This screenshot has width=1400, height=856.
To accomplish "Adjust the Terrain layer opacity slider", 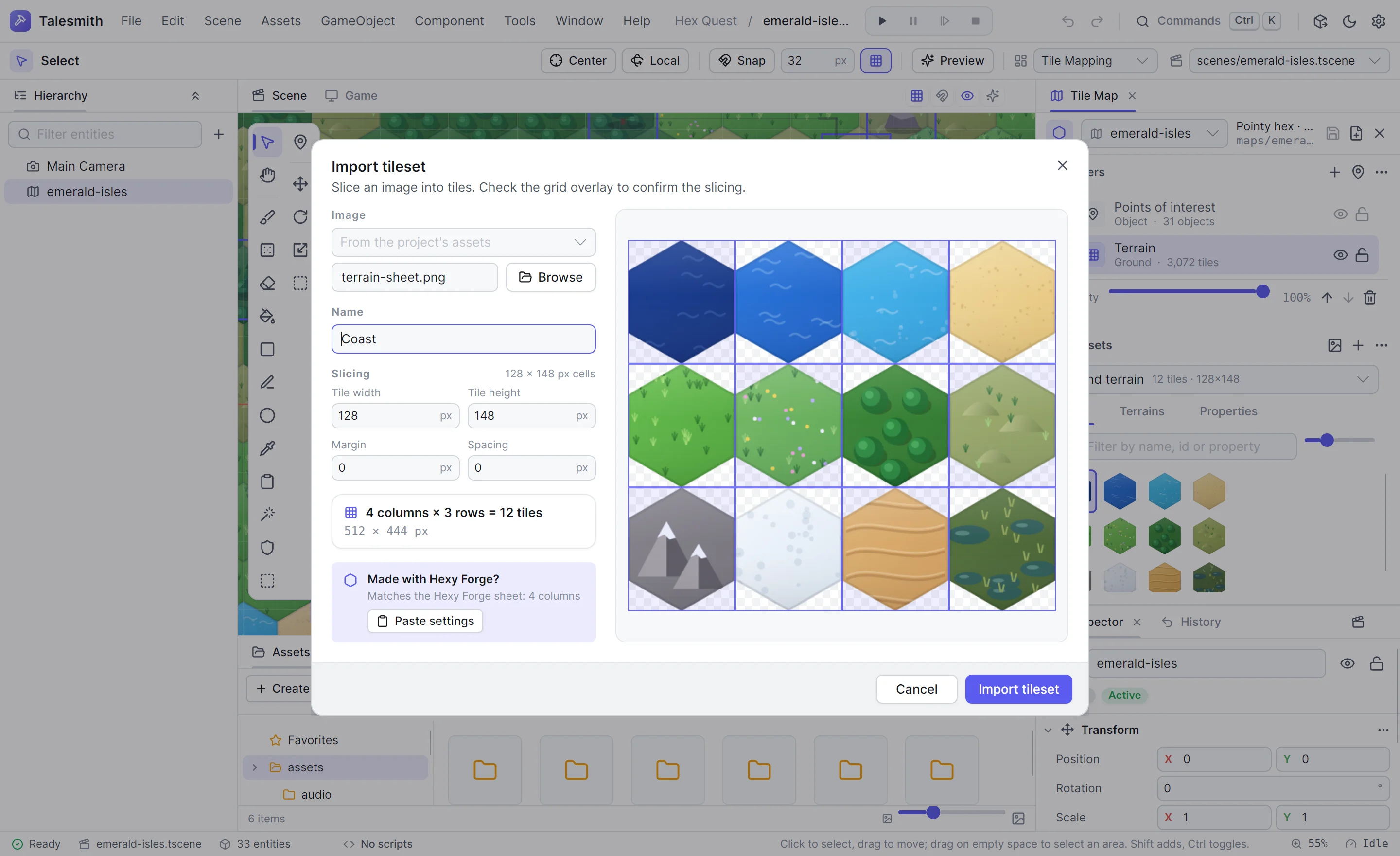I will [x=1189, y=292].
